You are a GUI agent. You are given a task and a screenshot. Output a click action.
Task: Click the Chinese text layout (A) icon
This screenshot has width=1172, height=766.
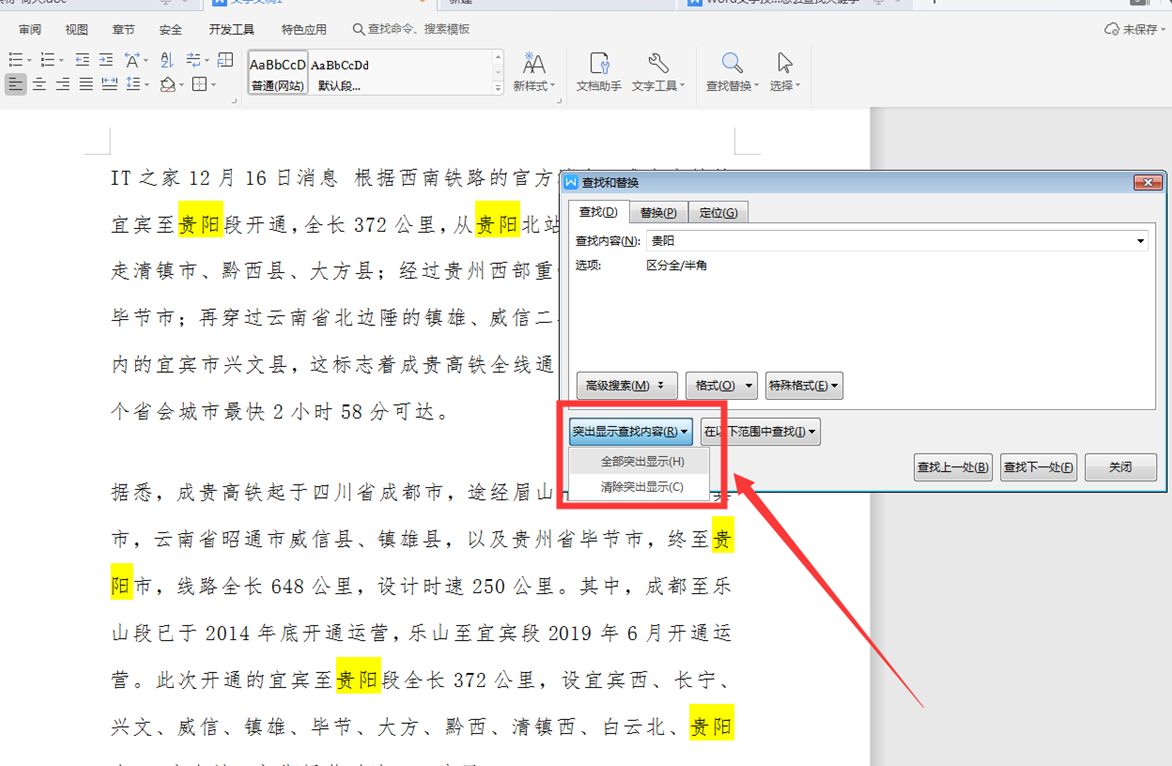click(132, 60)
